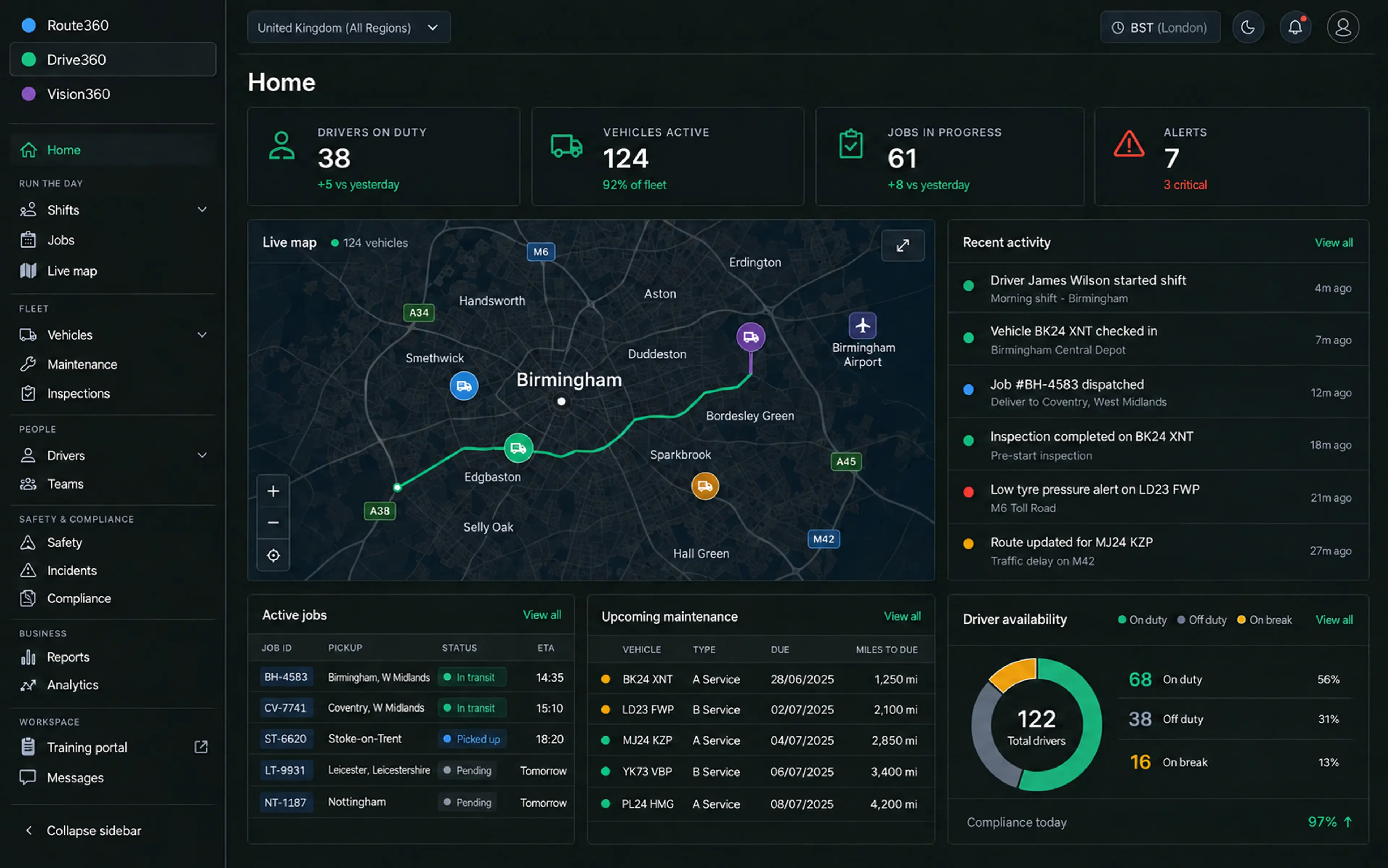Zoom in on the live map
Screen dimensions: 1388x868
tap(273, 491)
